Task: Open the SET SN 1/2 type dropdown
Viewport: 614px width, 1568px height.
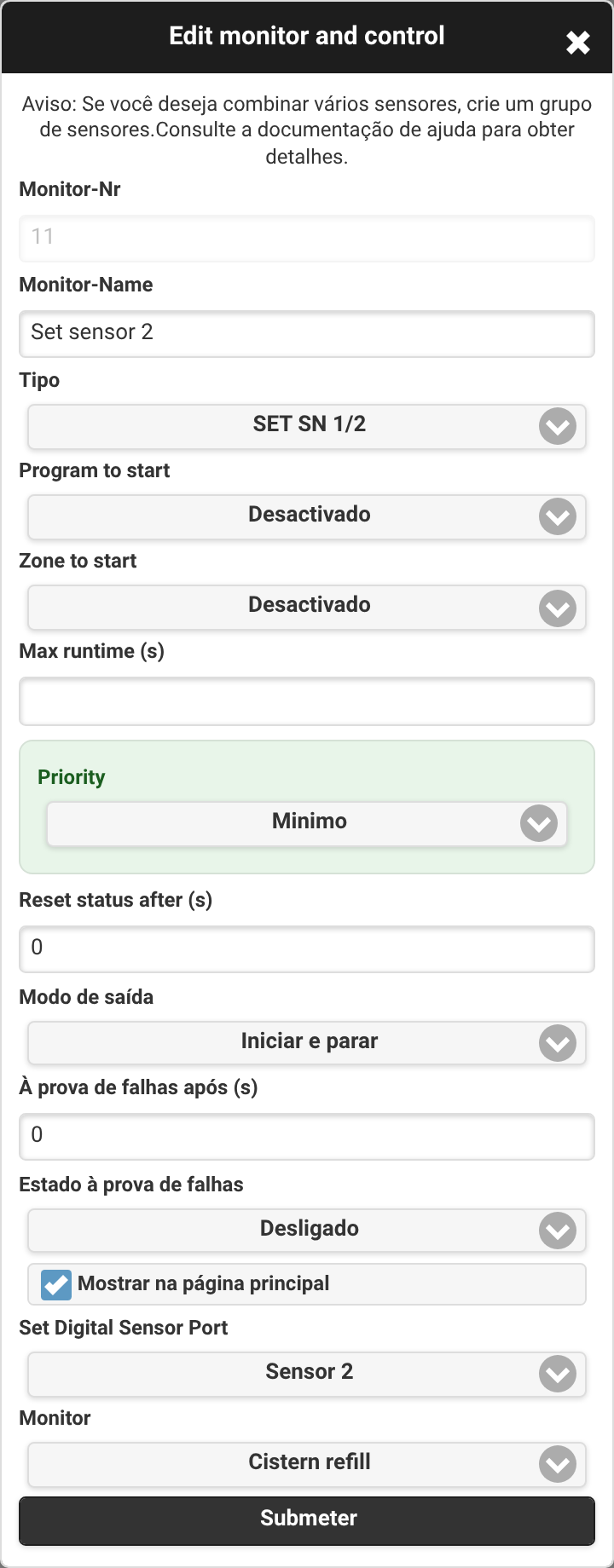Action: pyautogui.click(x=307, y=426)
